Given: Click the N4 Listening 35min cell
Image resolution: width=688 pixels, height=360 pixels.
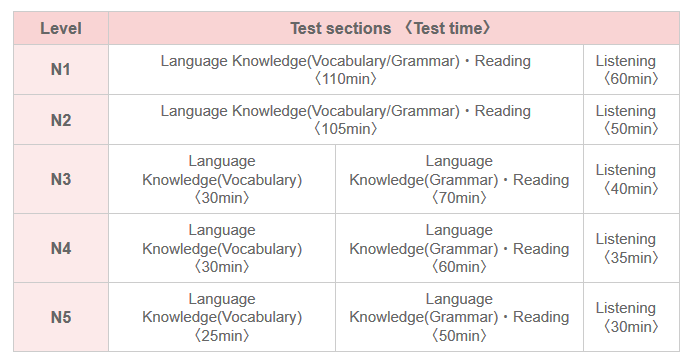Looking at the screenshot, I should click(x=631, y=248).
